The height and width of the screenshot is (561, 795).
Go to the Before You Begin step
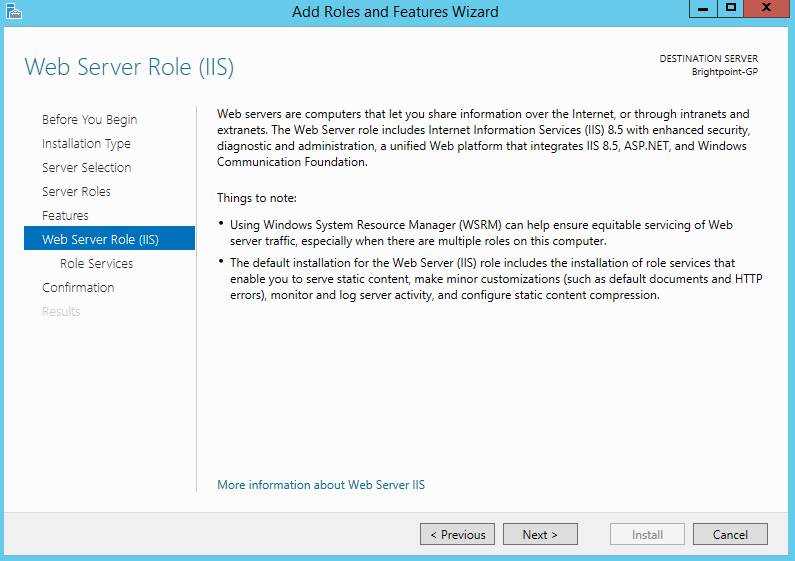89,120
